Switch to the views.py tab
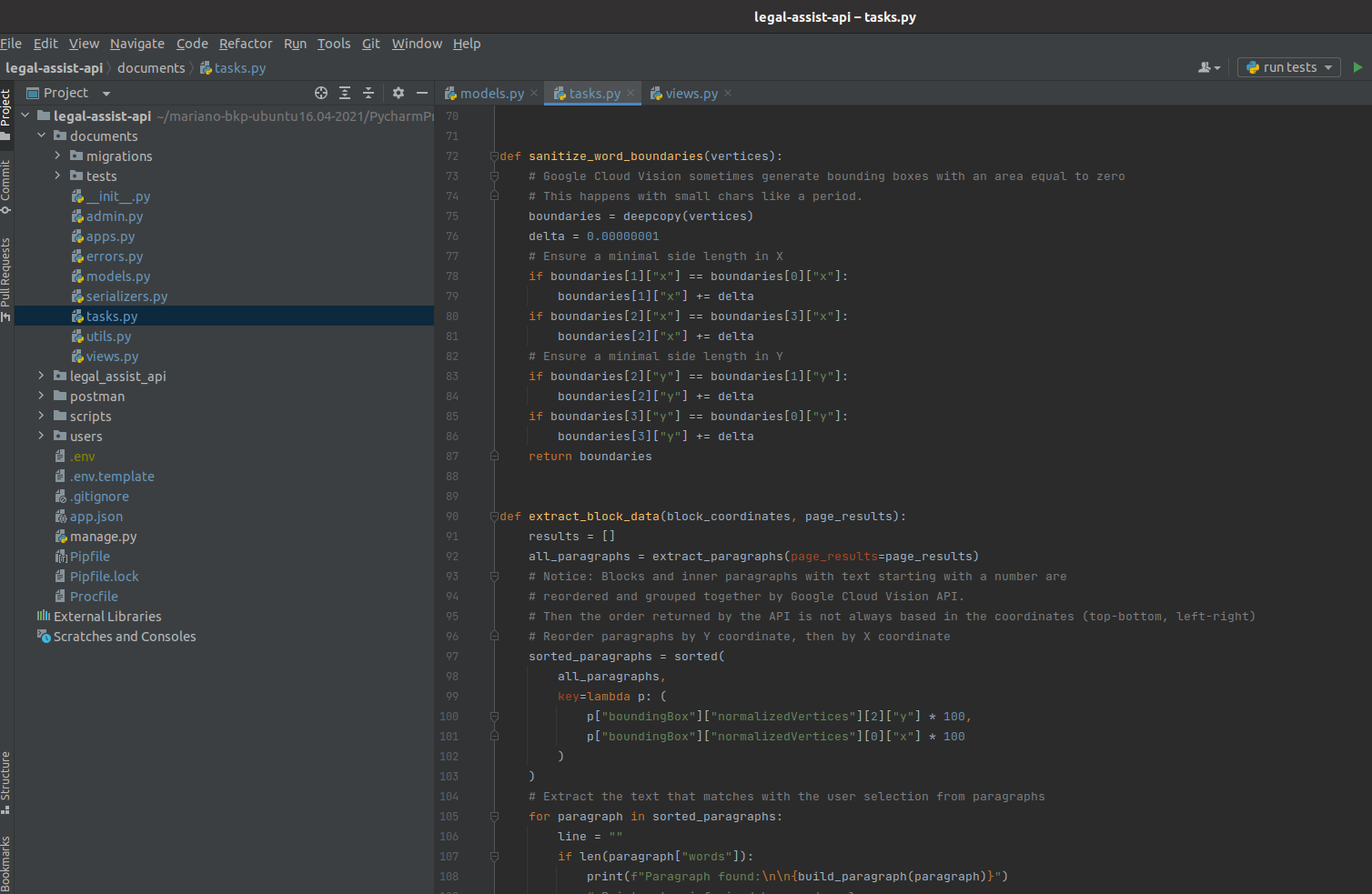 pos(691,93)
